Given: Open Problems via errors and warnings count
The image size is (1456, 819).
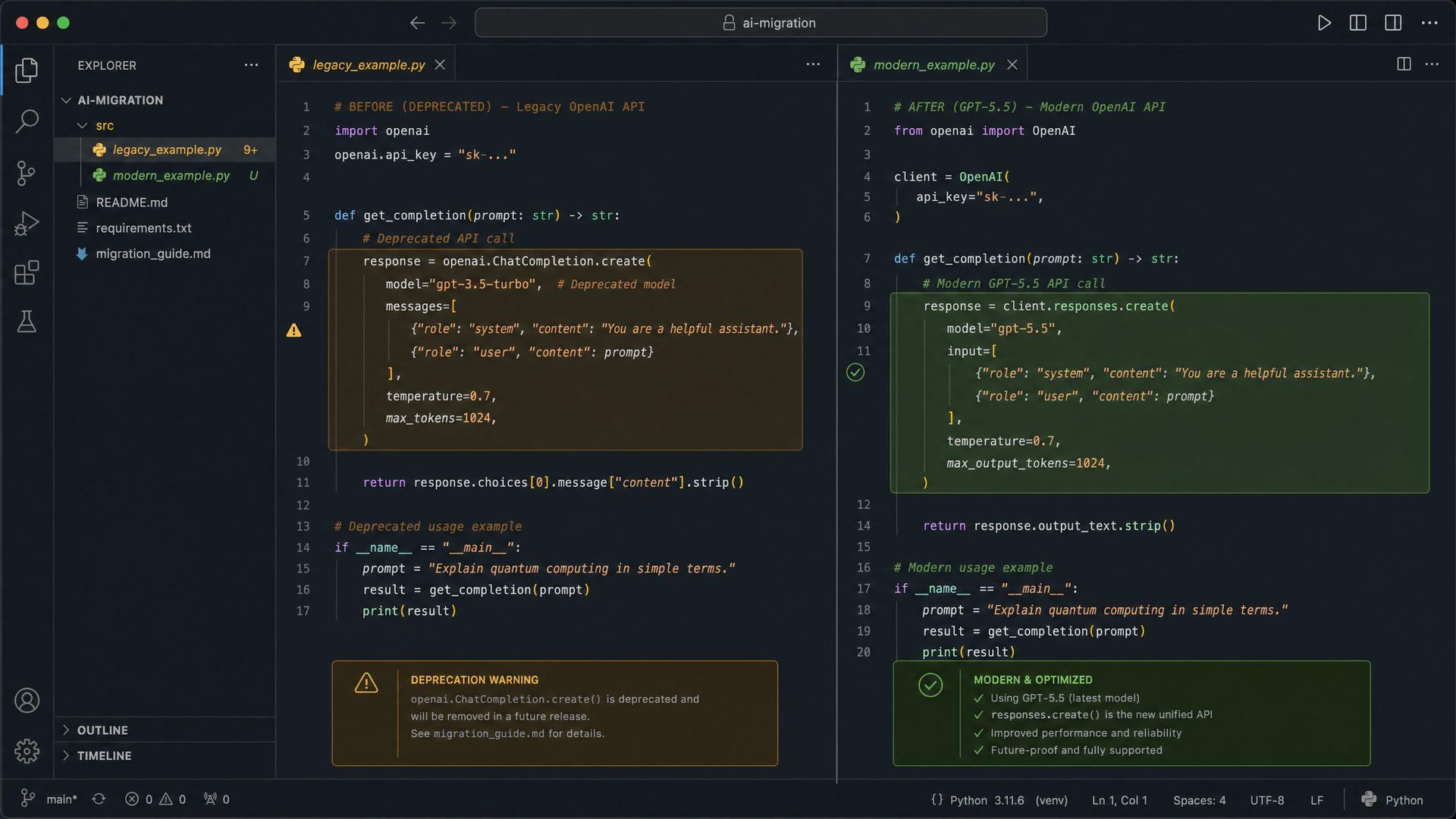Looking at the screenshot, I should pyautogui.click(x=155, y=799).
